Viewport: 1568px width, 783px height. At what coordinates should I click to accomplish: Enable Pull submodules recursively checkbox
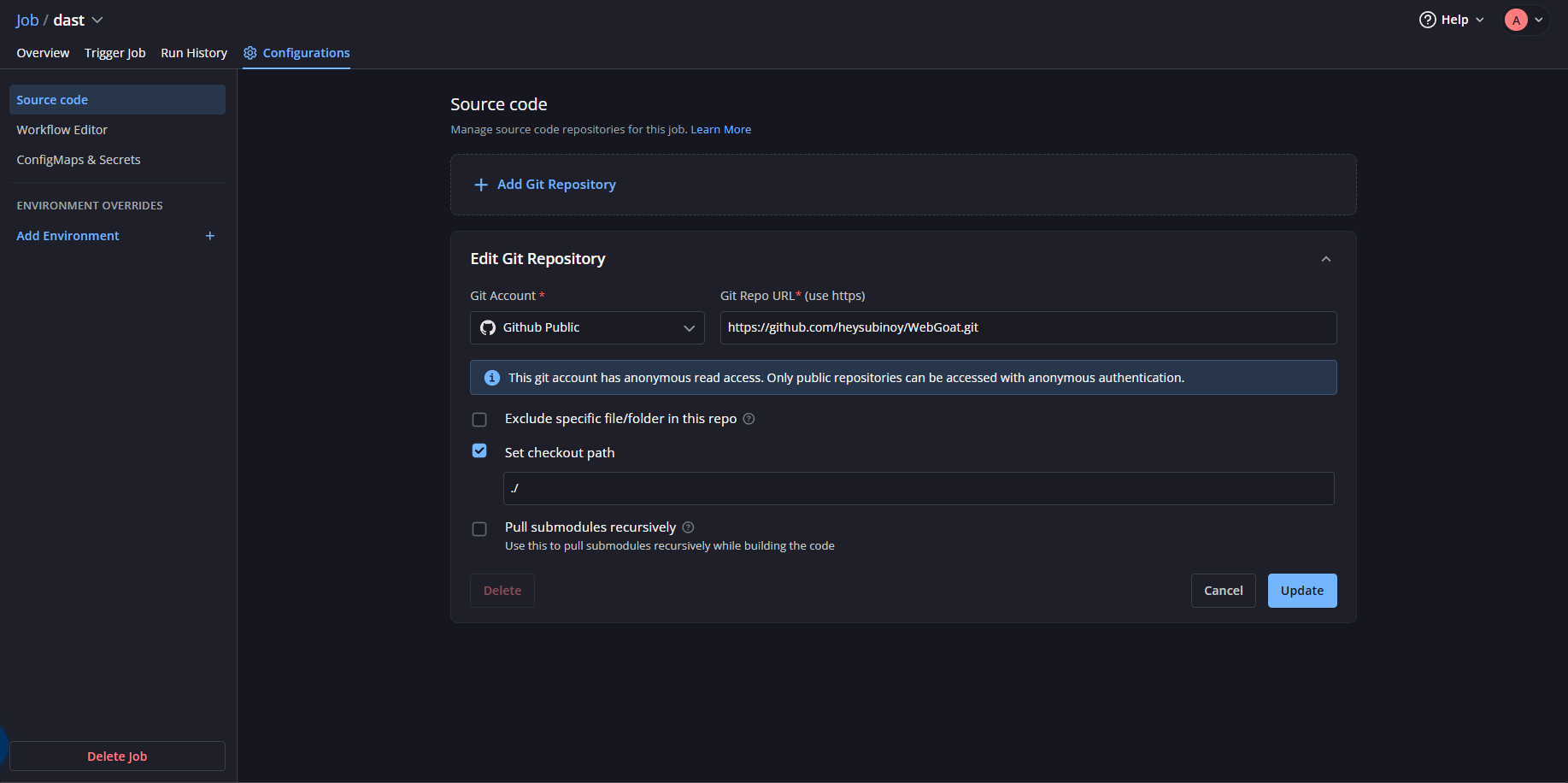(x=479, y=529)
